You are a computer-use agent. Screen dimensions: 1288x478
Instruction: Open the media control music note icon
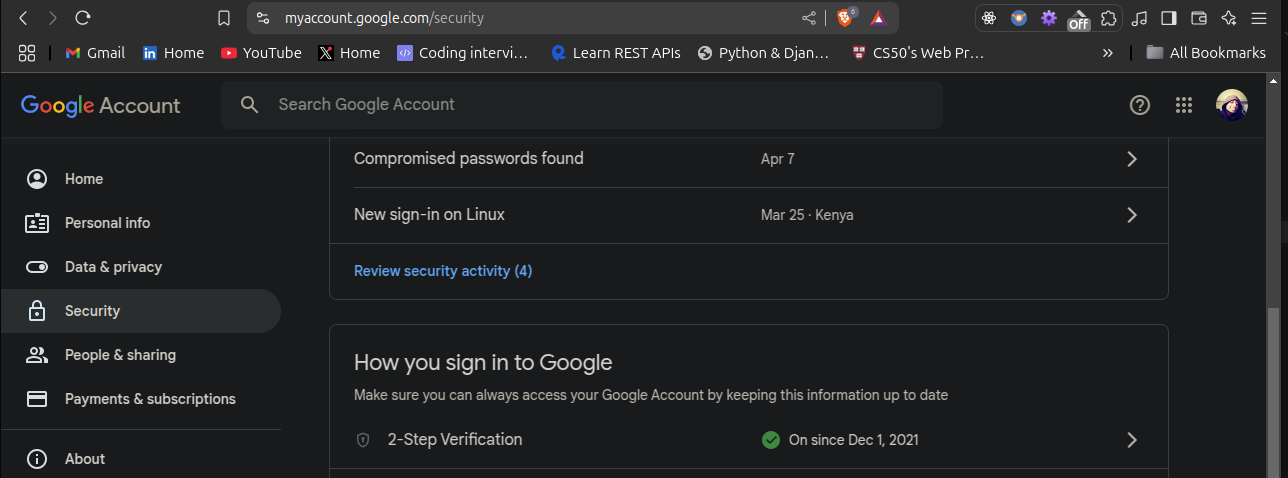(x=1139, y=18)
